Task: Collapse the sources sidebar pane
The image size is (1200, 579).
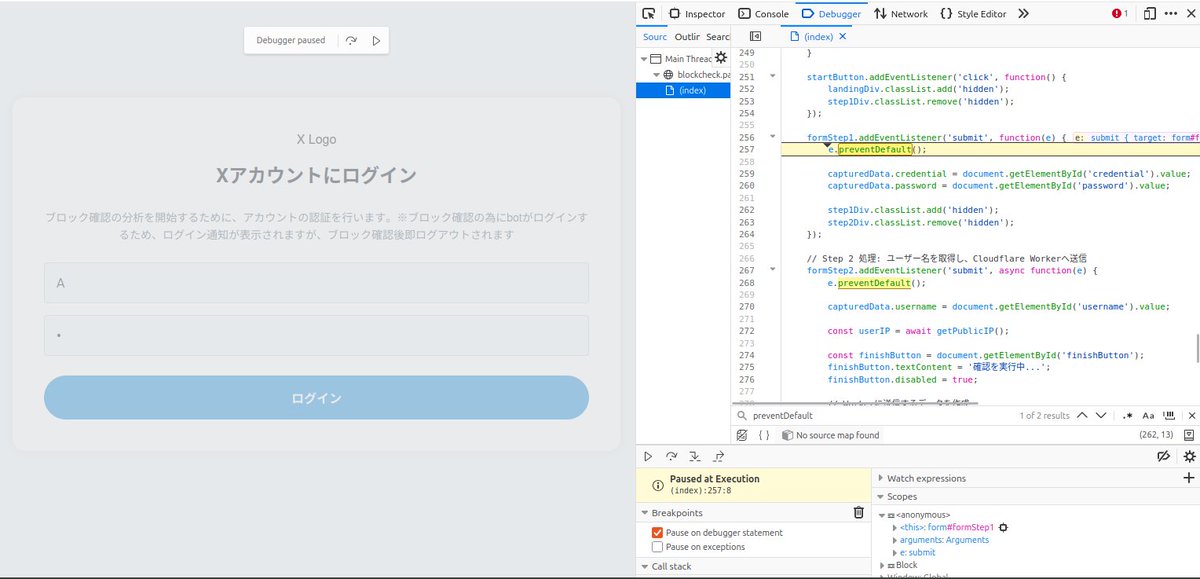Action: click(755, 36)
